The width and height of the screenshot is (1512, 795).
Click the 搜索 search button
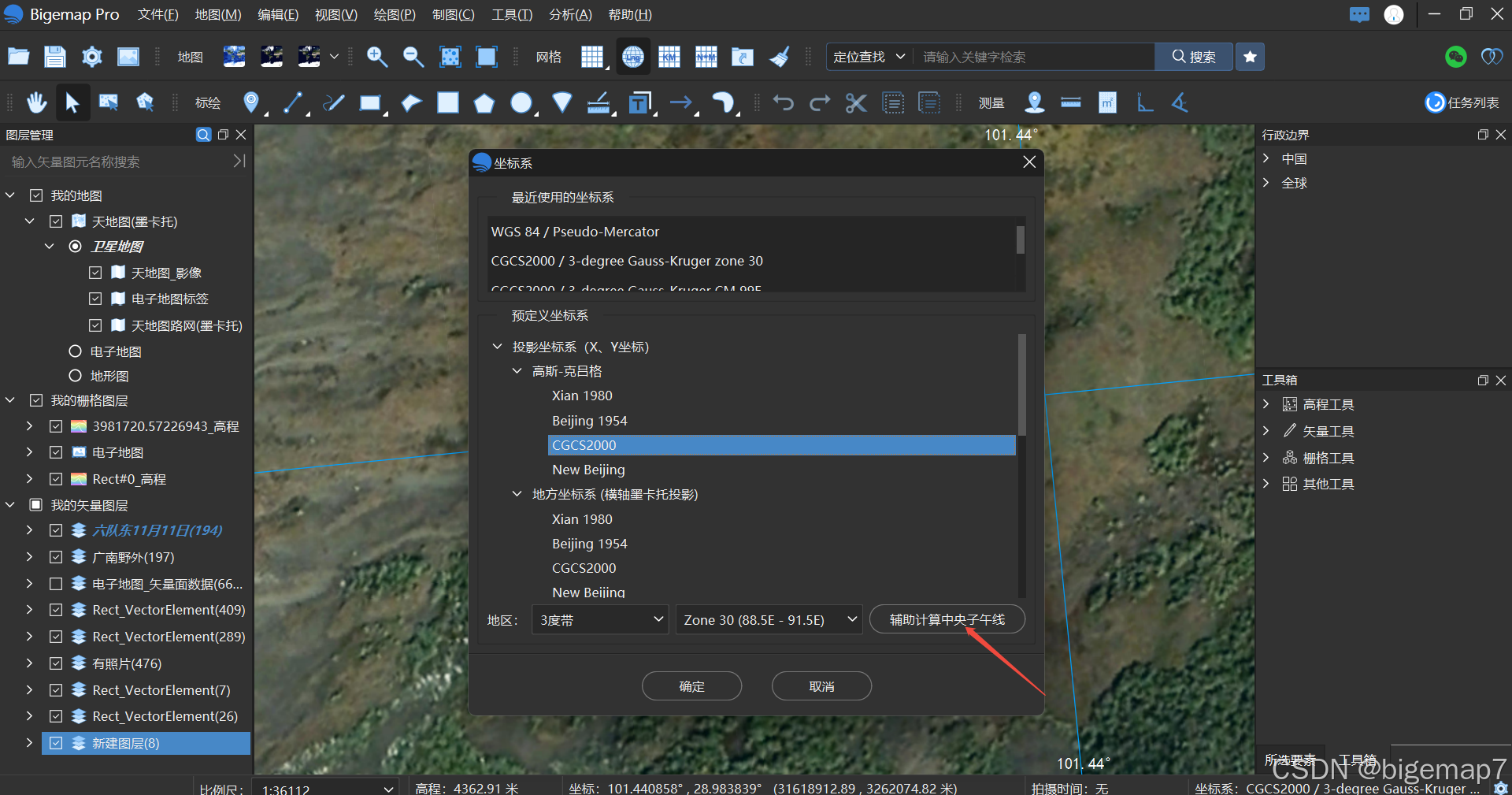(x=1194, y=57)
